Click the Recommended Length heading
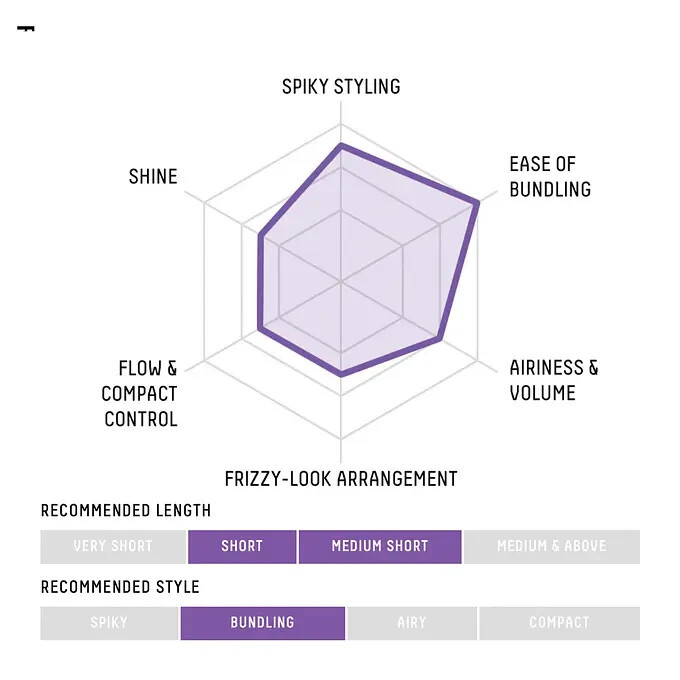The image size is (680, 680). (126, 511)
